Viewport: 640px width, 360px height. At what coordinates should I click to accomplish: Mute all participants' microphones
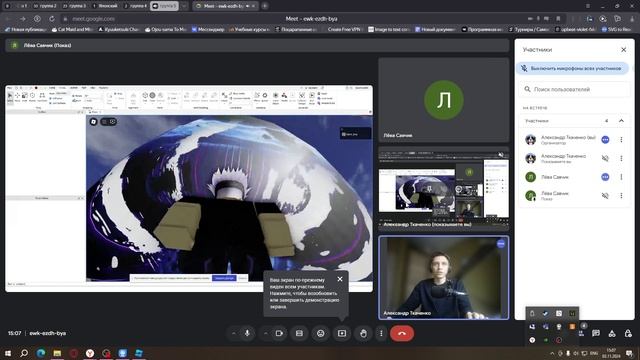[x=573, y=68]
